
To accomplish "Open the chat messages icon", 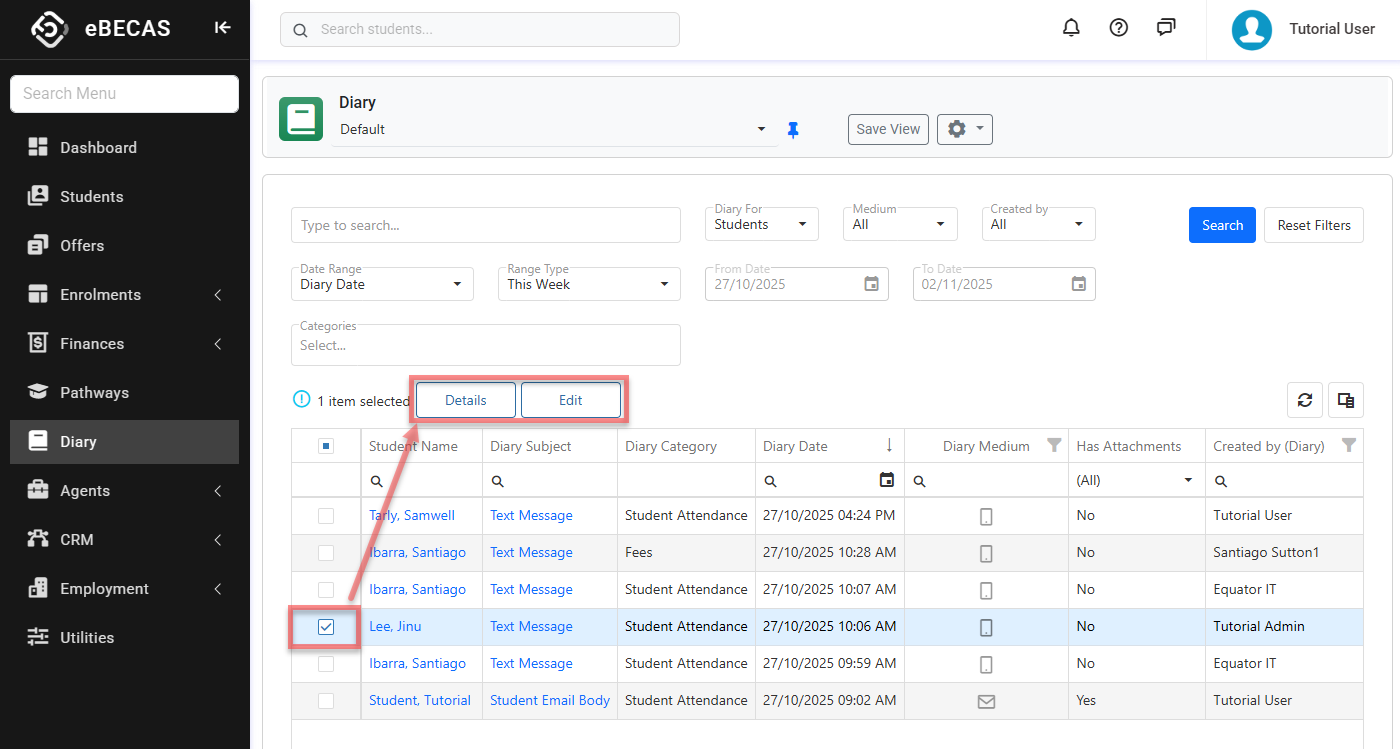I will pyautogui.click(x=1166, y=28).
